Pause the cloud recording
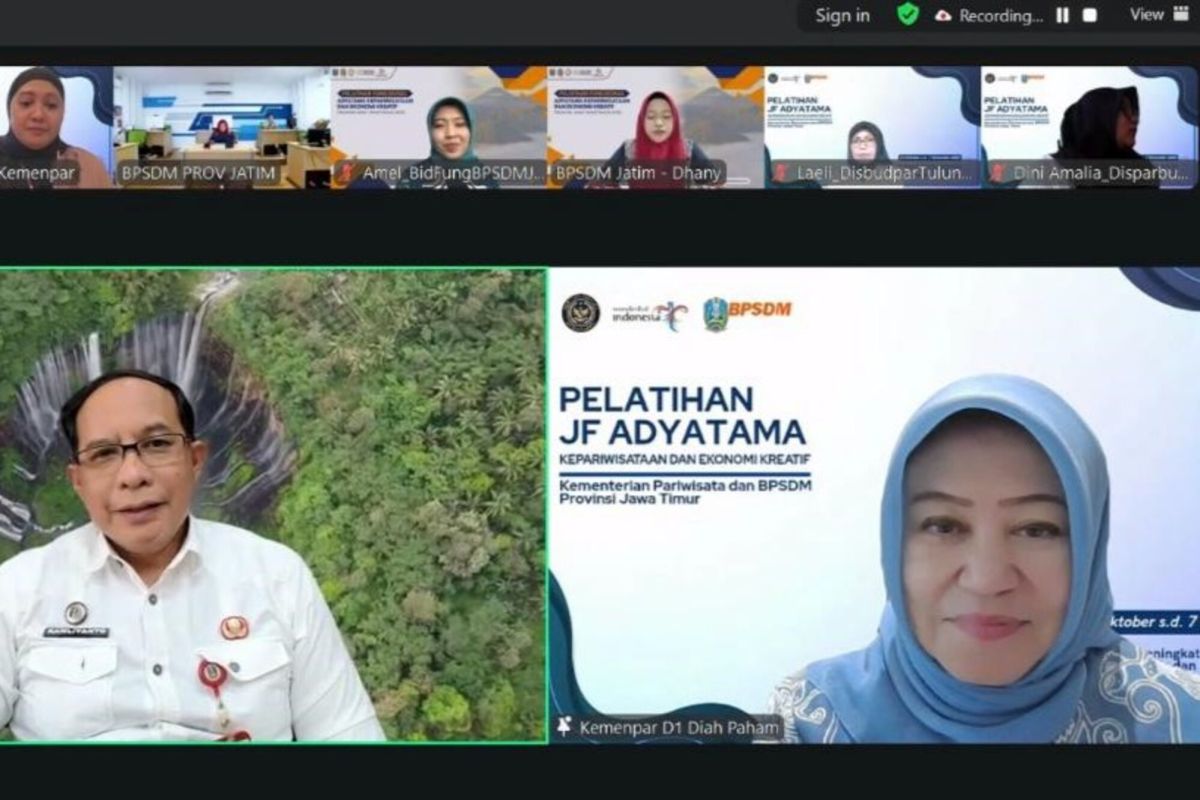Image resolution: width=1200 pixels, height=800 pixels. [x=1062, y=14]
